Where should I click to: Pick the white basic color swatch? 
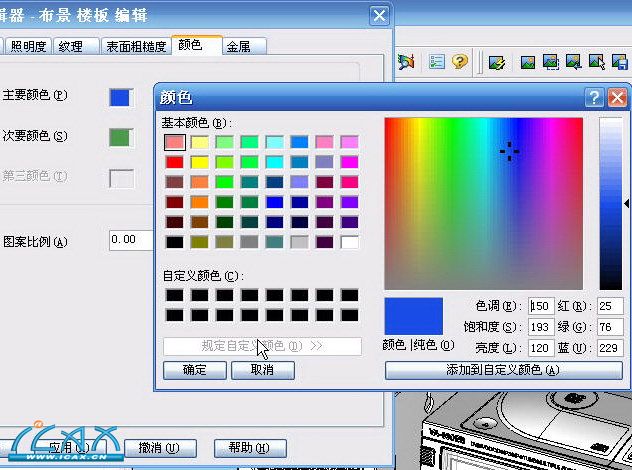(349, 242)
